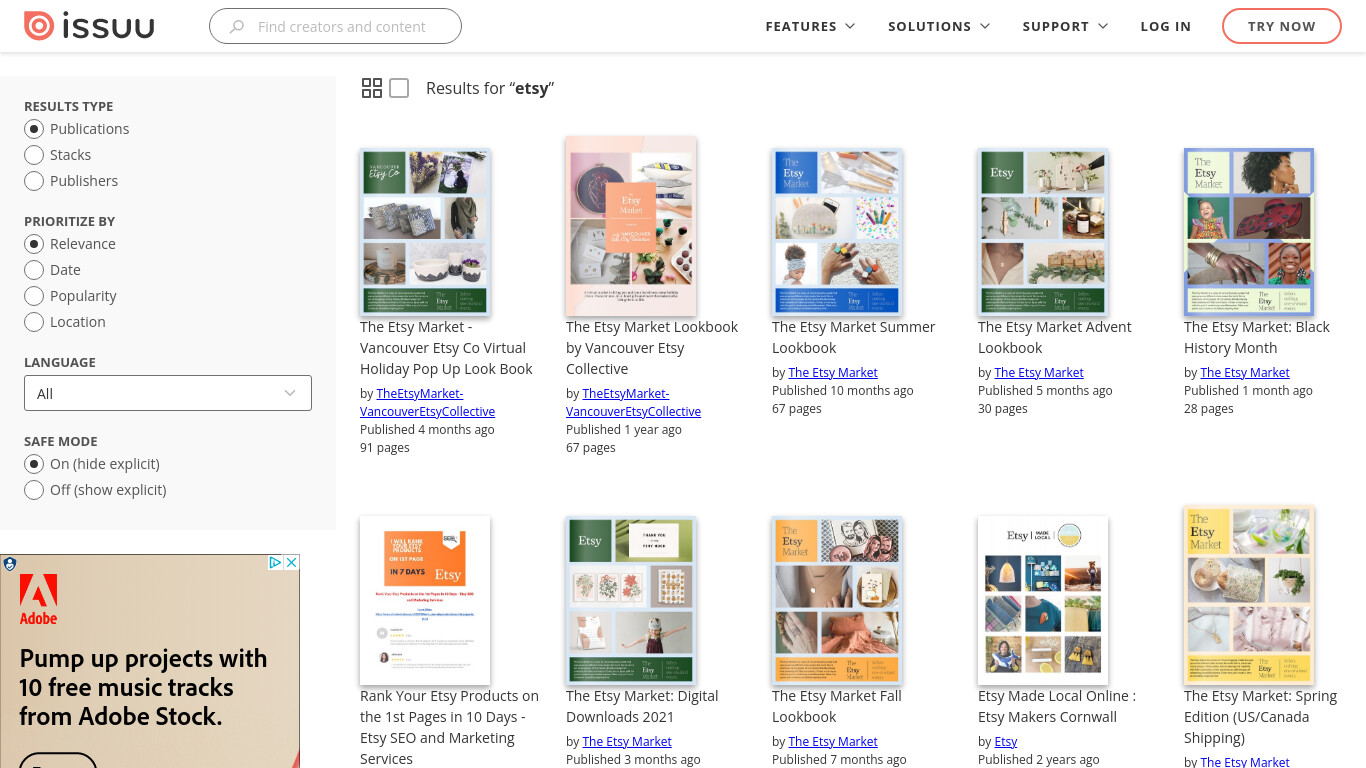The height and width of the screenshot is (768, 1366).
Task: Expand the Support menu
Action: click(1065, 27)
